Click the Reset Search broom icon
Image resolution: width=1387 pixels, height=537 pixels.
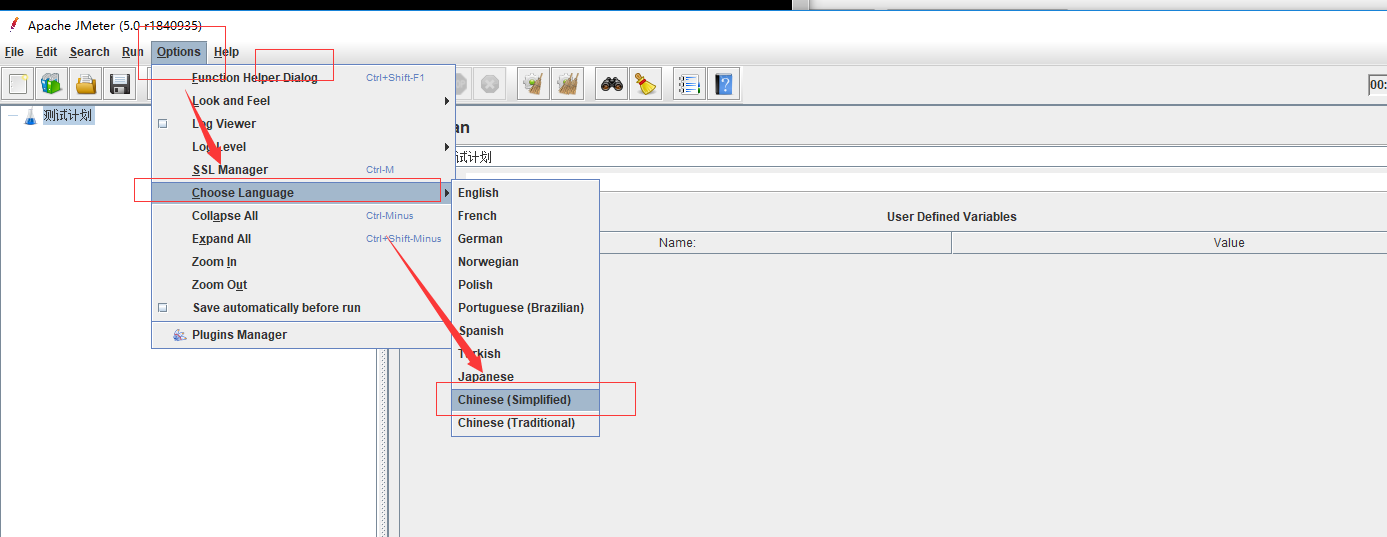click(646, 84)
